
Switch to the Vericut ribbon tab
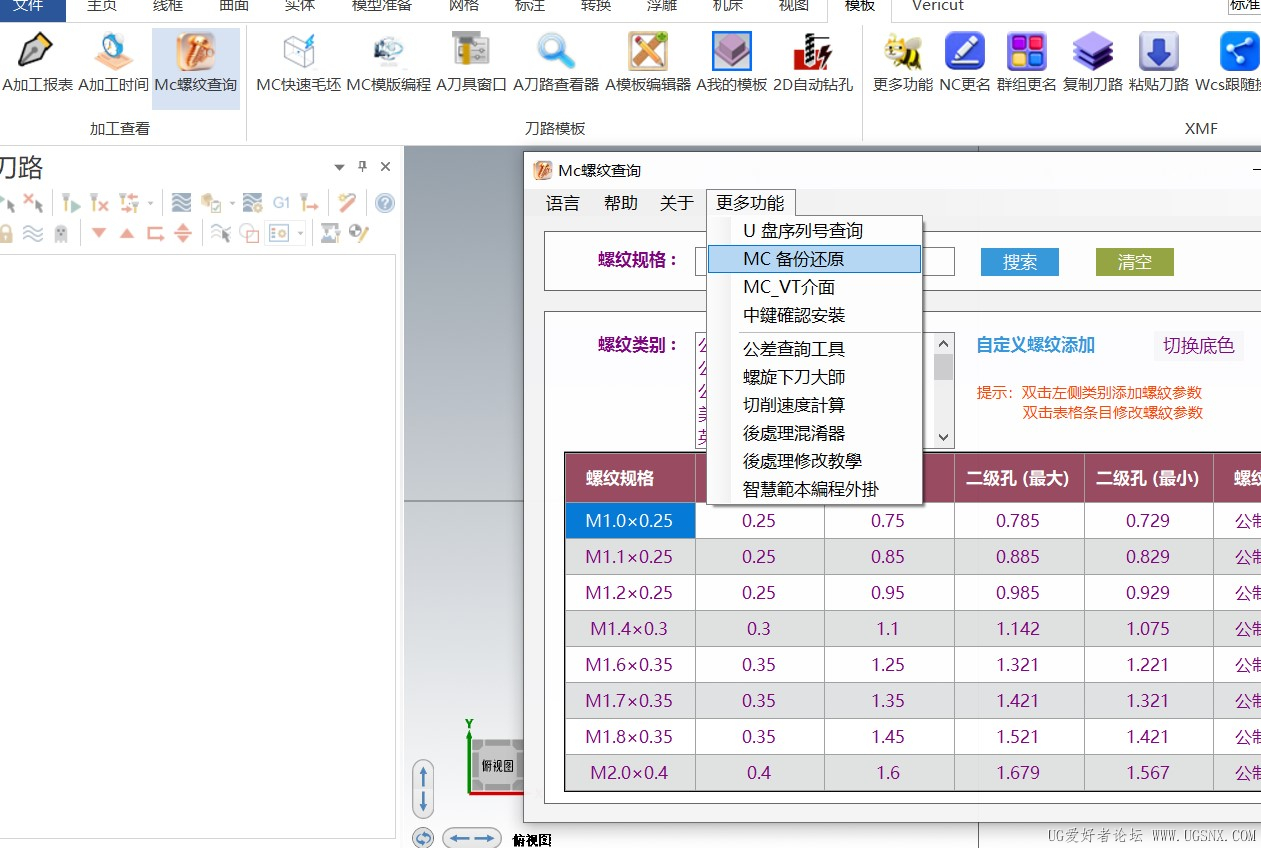click(x=937, y=6)
